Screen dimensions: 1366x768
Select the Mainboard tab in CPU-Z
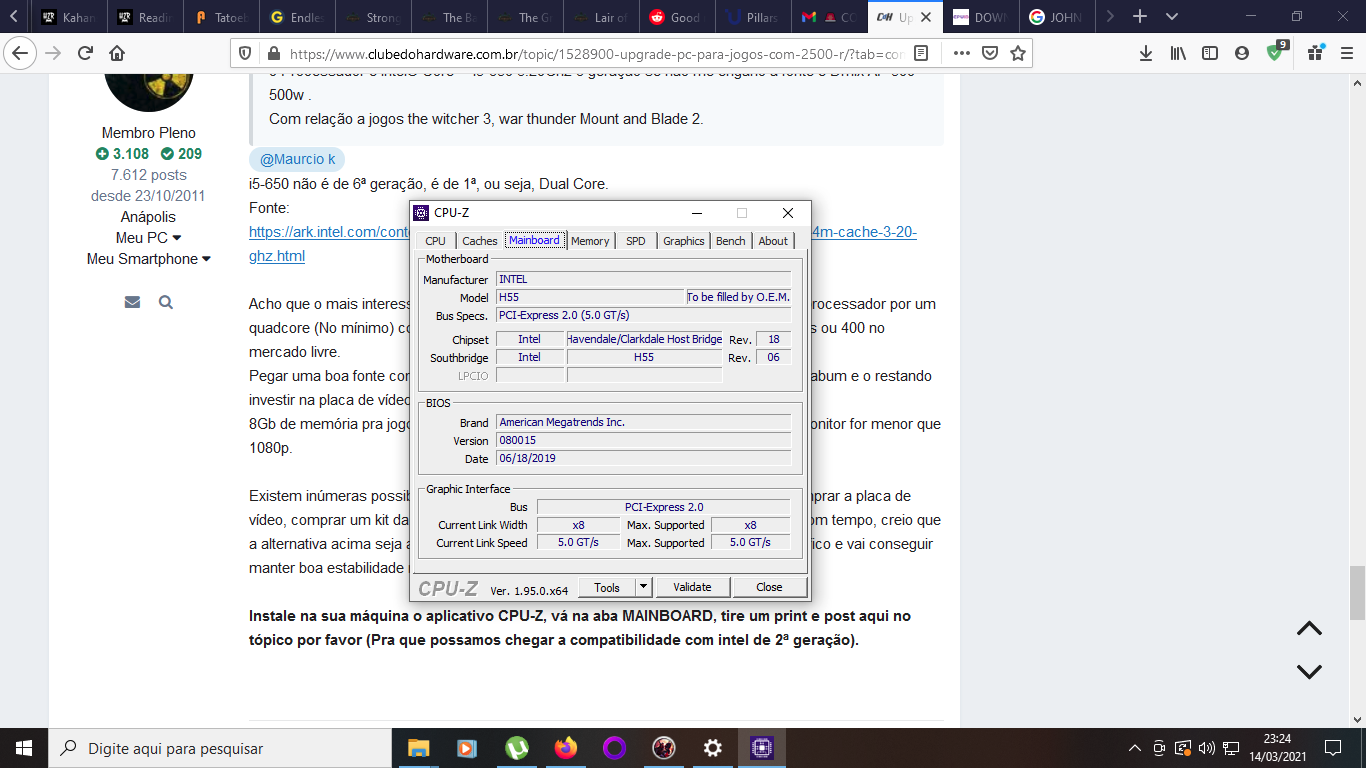pyautogui.click(x=534, y=240)
